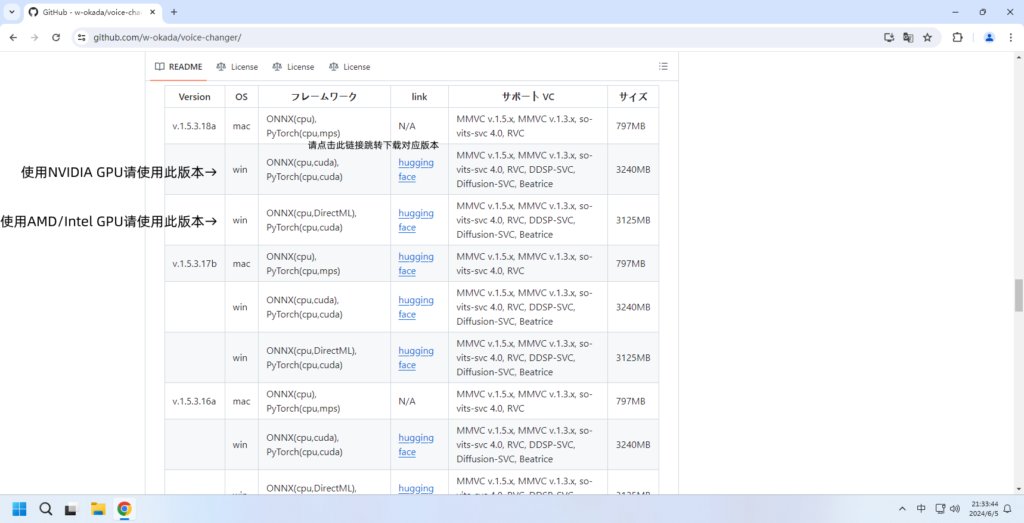The height and width of the screenshot is (523, 1024).
Task: Go back to the previous page
Action: (13, 38)
